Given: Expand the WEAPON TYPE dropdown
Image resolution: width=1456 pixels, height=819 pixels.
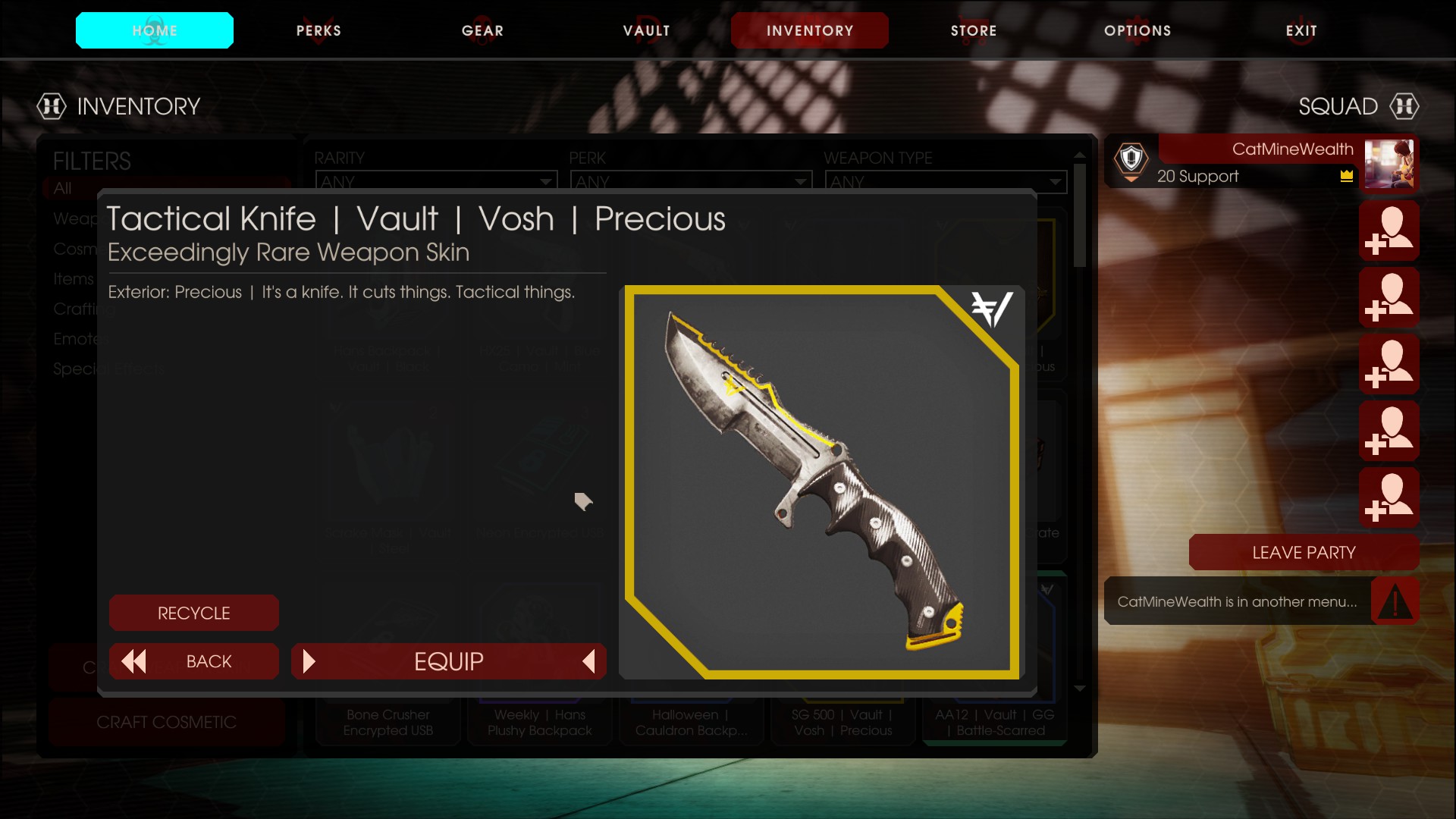Looking at the screenshot, I should 946,181.
